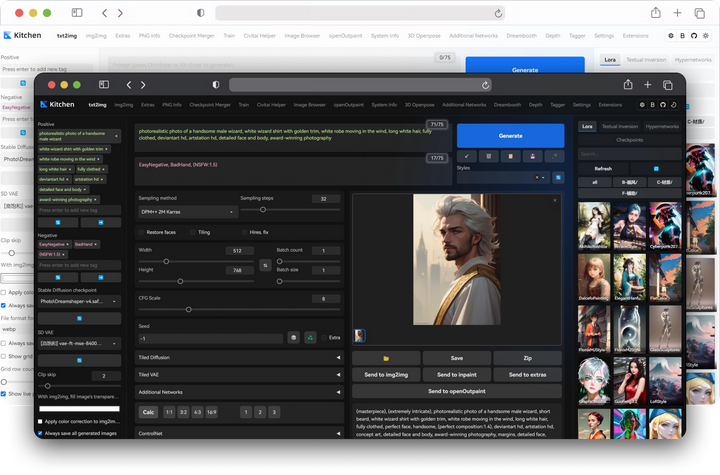Toggle the front browser sidebar icon
Image resolution: width=720 pixels, height=475 pixels.
tap(103, 85)
